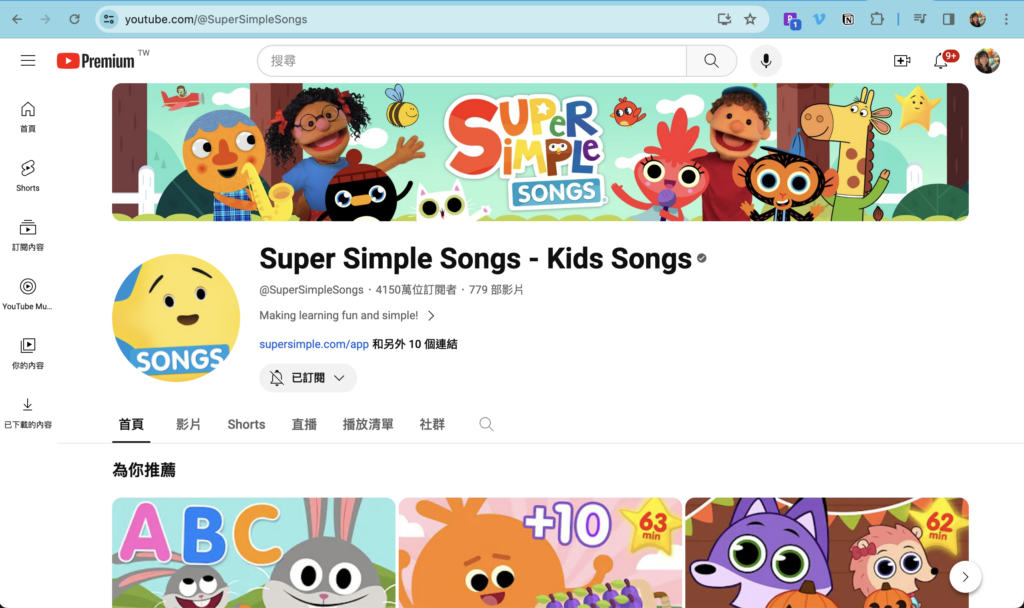
Task: Open the YouTube hamburger guide menu
Action: click(x=27, y=61)
